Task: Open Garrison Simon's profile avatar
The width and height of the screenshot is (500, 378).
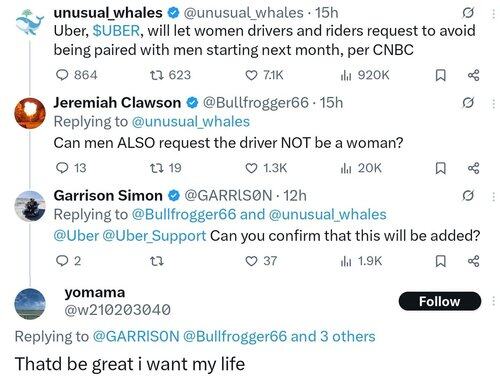Action: 30,206
